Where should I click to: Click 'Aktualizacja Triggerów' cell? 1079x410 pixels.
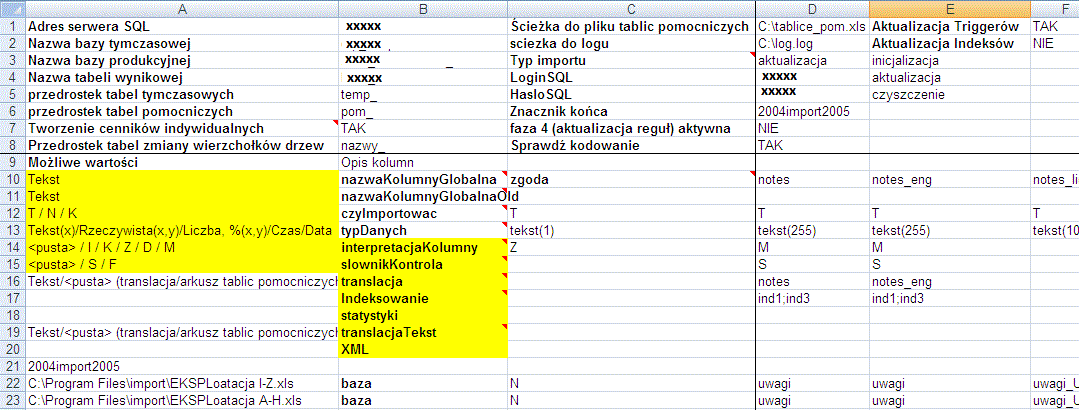coord(950,27)
